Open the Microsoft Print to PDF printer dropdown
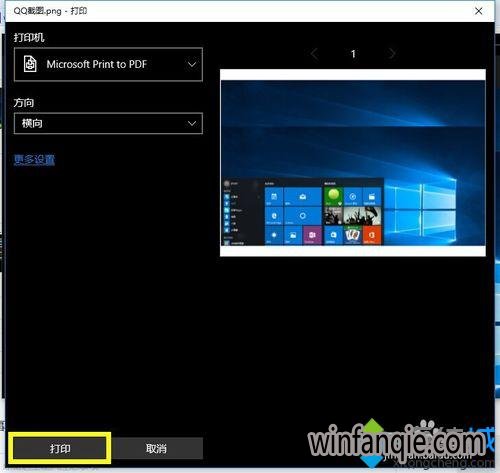Image resolution: width=500 pixels, height=473 pixels. click(x=108, y=64)
